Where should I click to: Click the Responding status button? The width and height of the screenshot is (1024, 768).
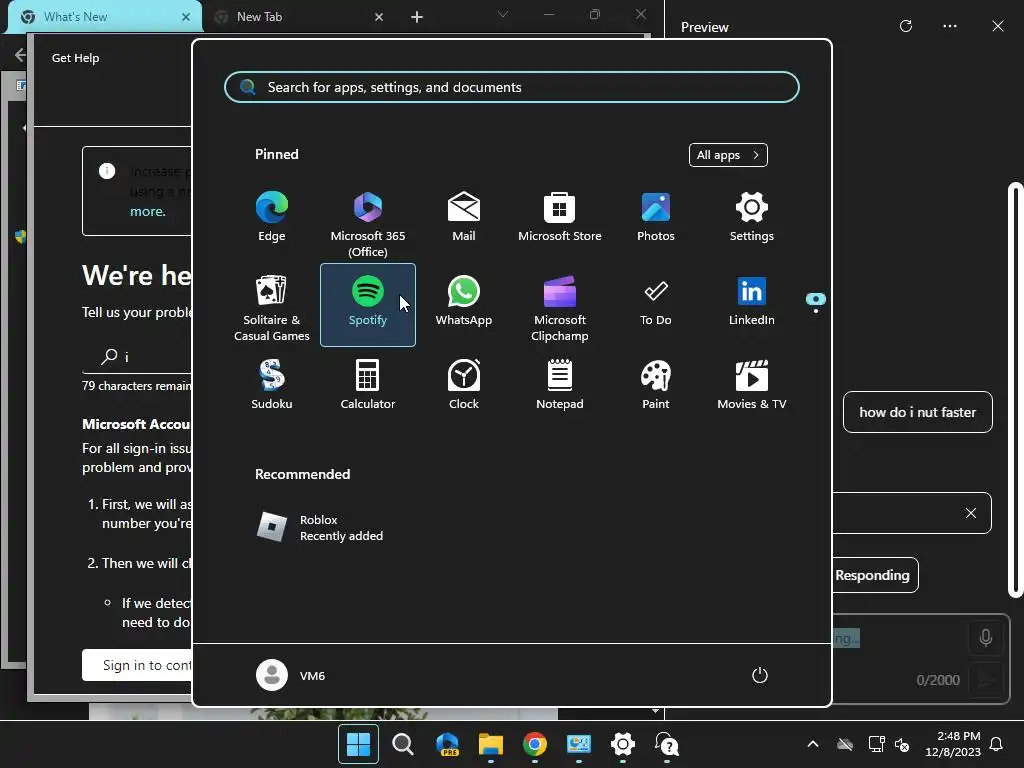(875, 575)
